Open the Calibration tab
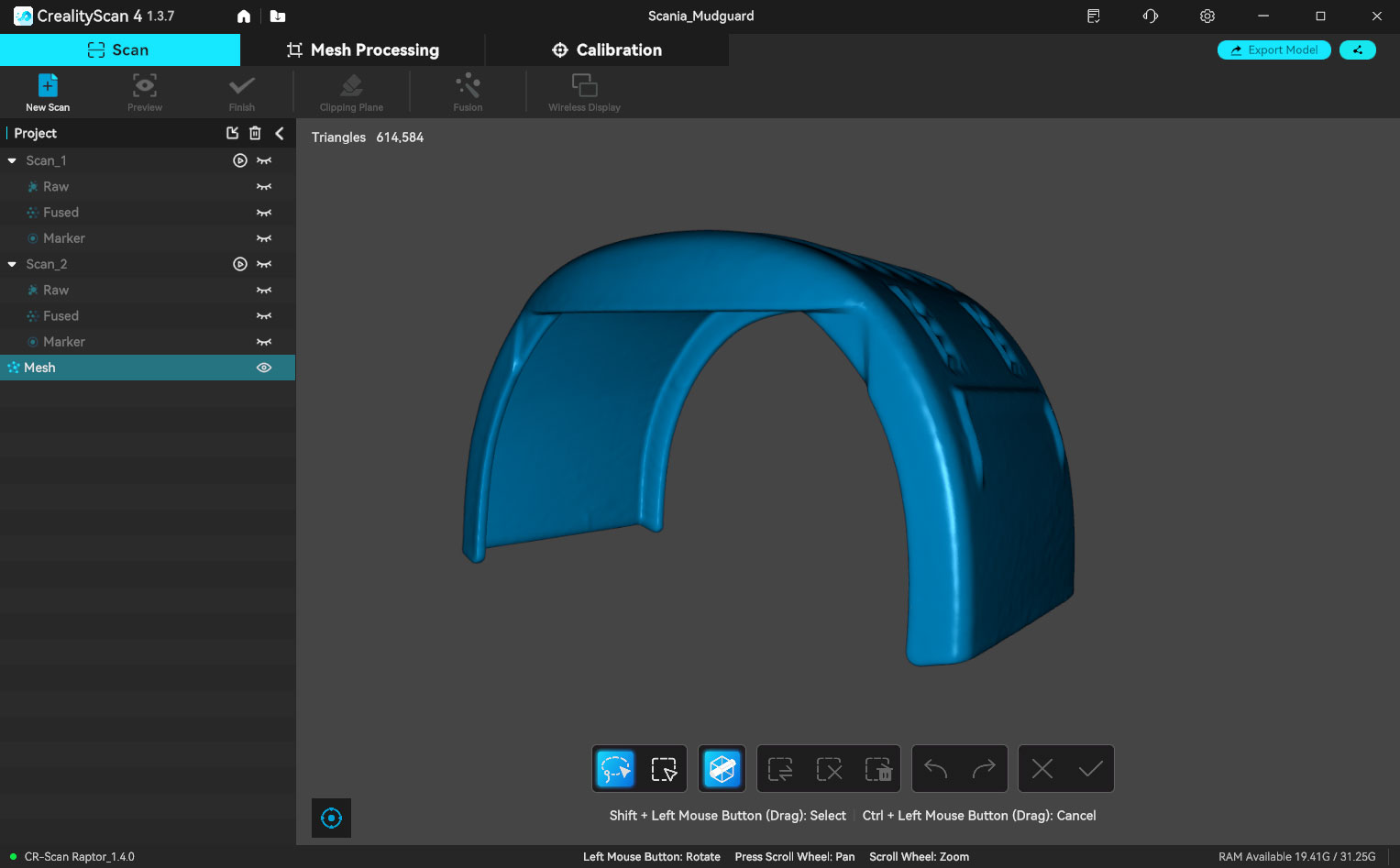1400x868 pixels. pos(606,50)
